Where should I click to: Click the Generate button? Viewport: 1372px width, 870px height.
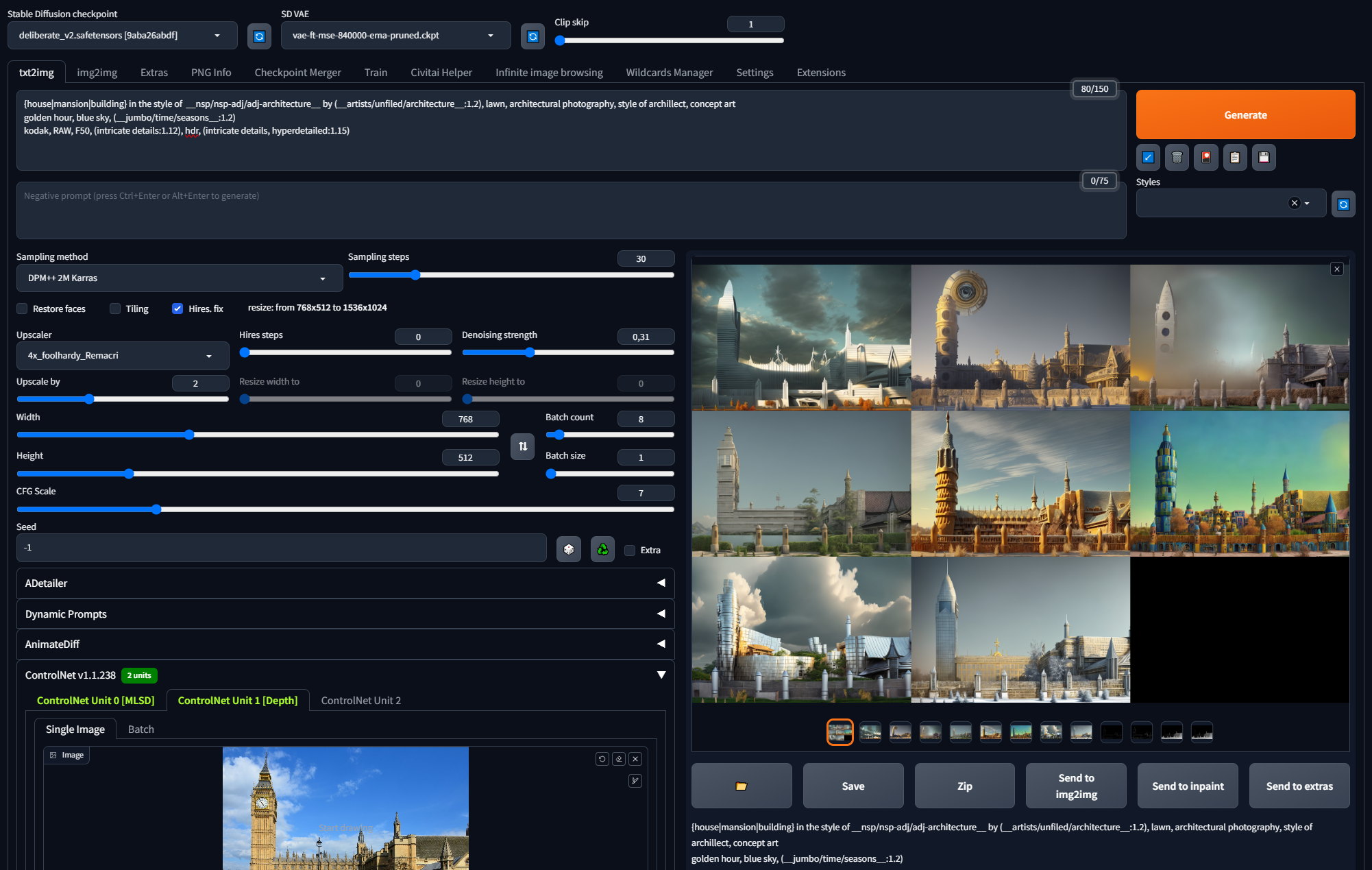pos(1245,114)
